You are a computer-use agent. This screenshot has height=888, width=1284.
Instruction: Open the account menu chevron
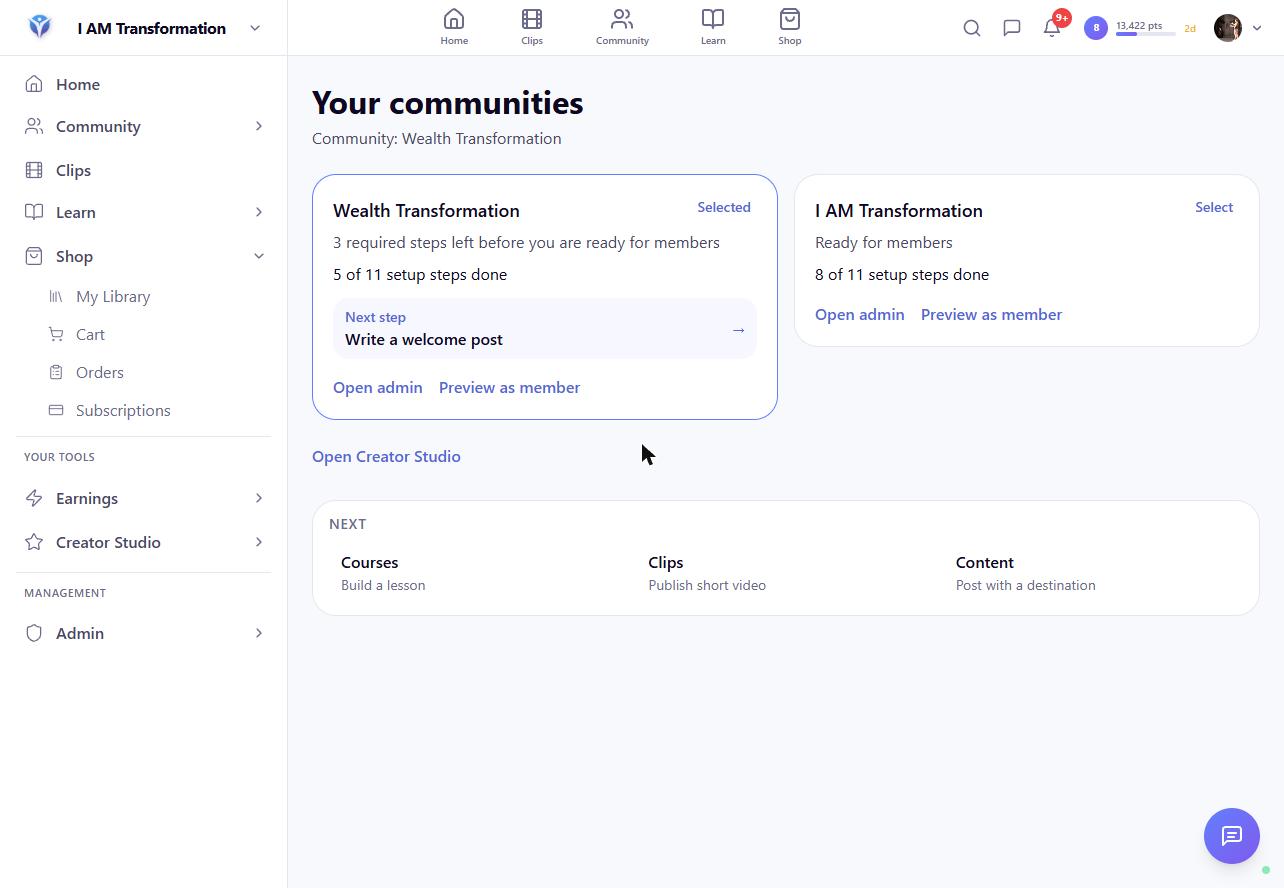[x=1257, y=28]
